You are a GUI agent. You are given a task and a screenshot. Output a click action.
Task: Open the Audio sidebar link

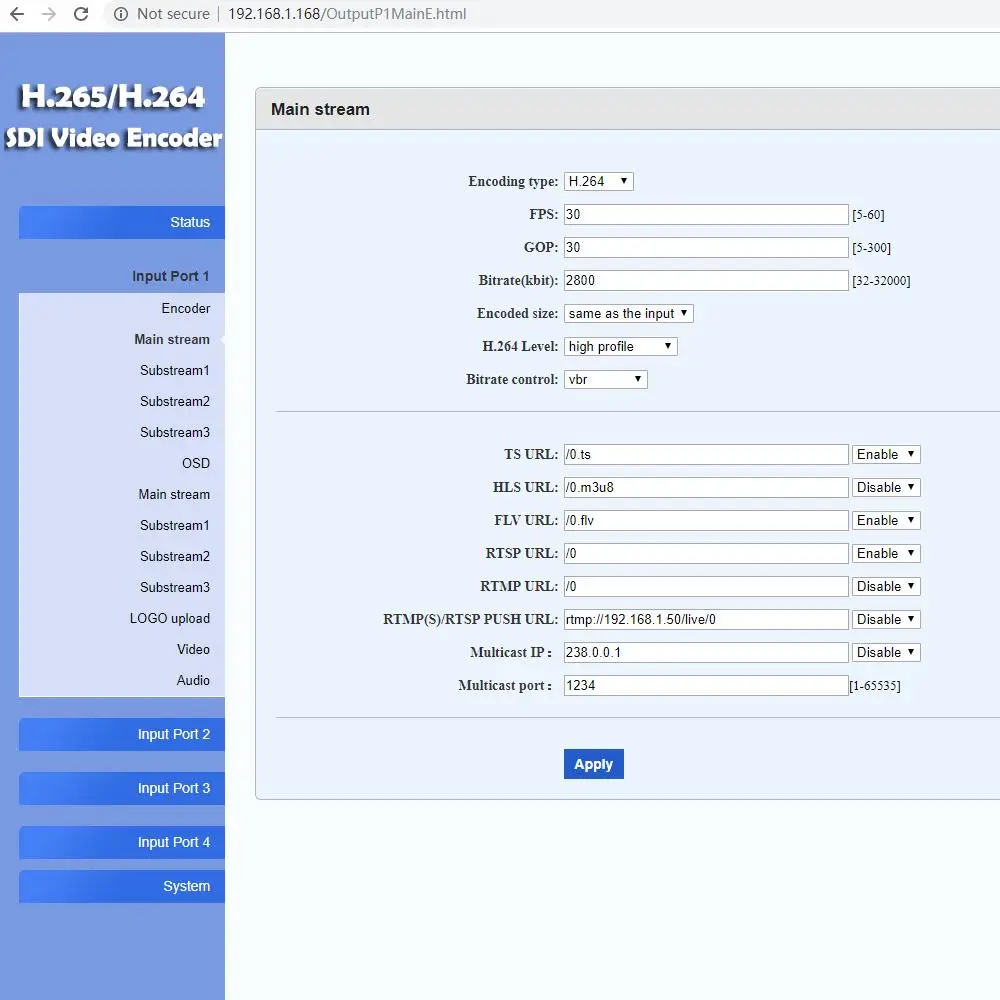(x=193, y=680)
